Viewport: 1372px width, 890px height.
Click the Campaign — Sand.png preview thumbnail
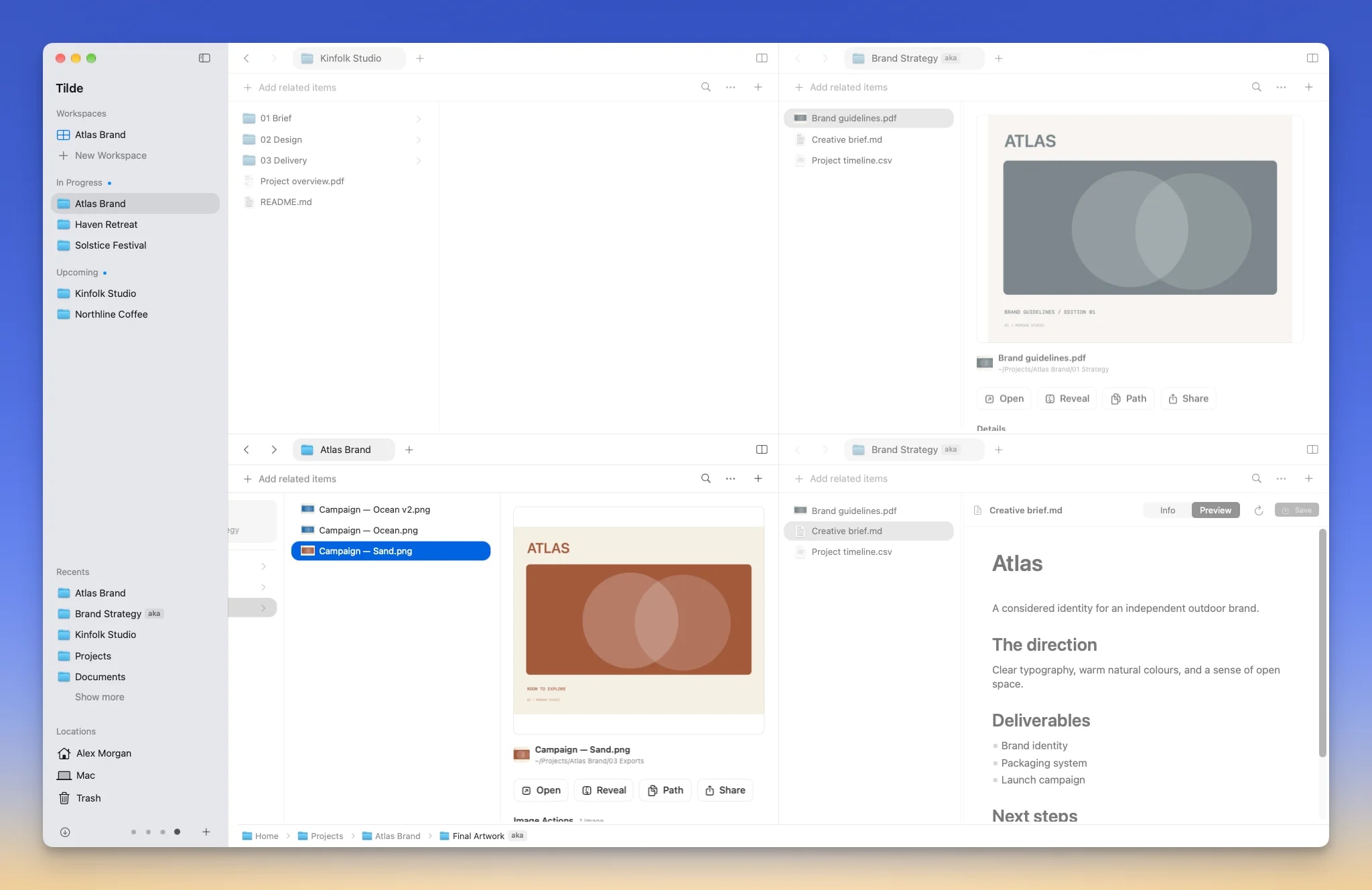pos(638,621)
